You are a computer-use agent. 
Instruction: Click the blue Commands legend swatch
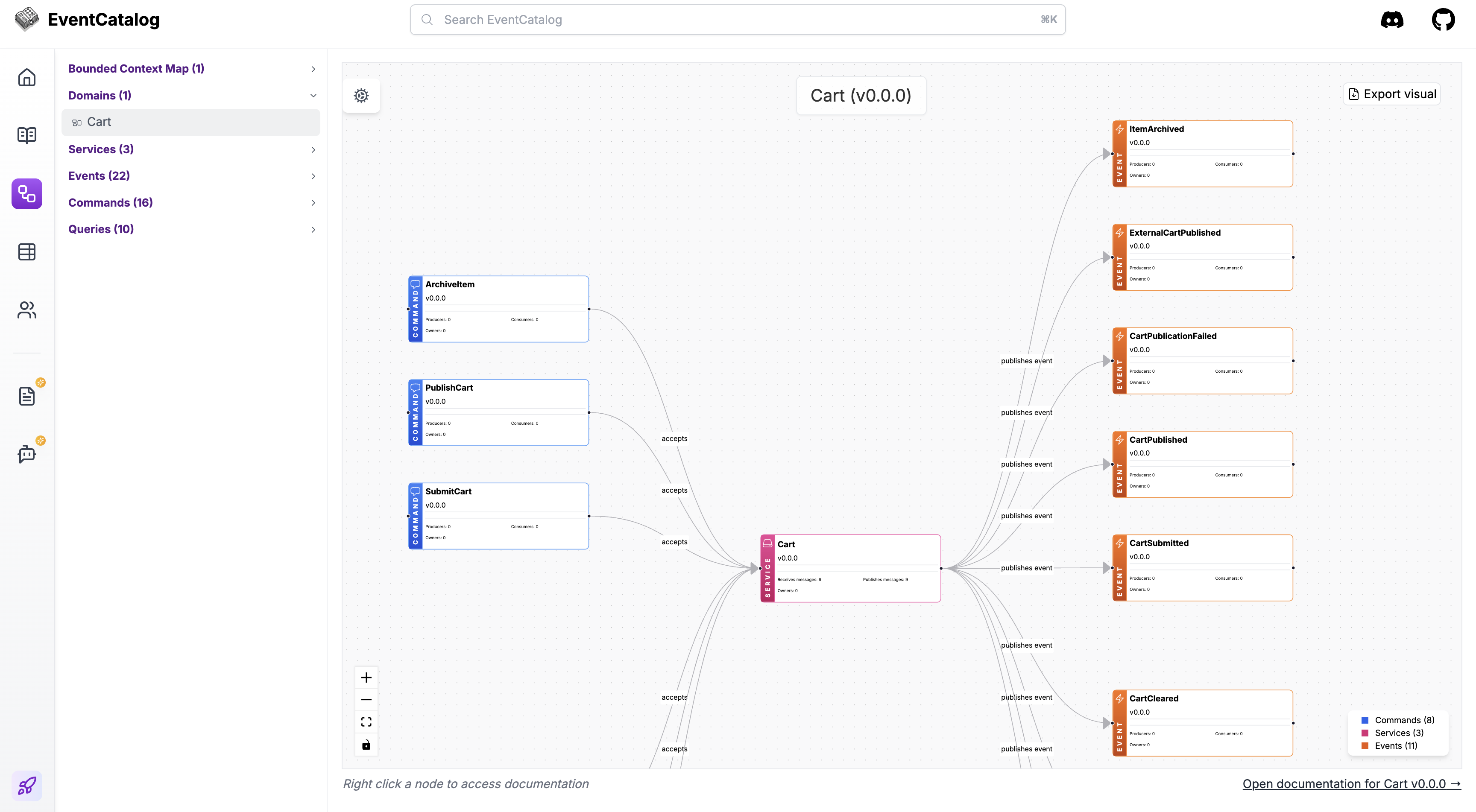coord(1365,720)
